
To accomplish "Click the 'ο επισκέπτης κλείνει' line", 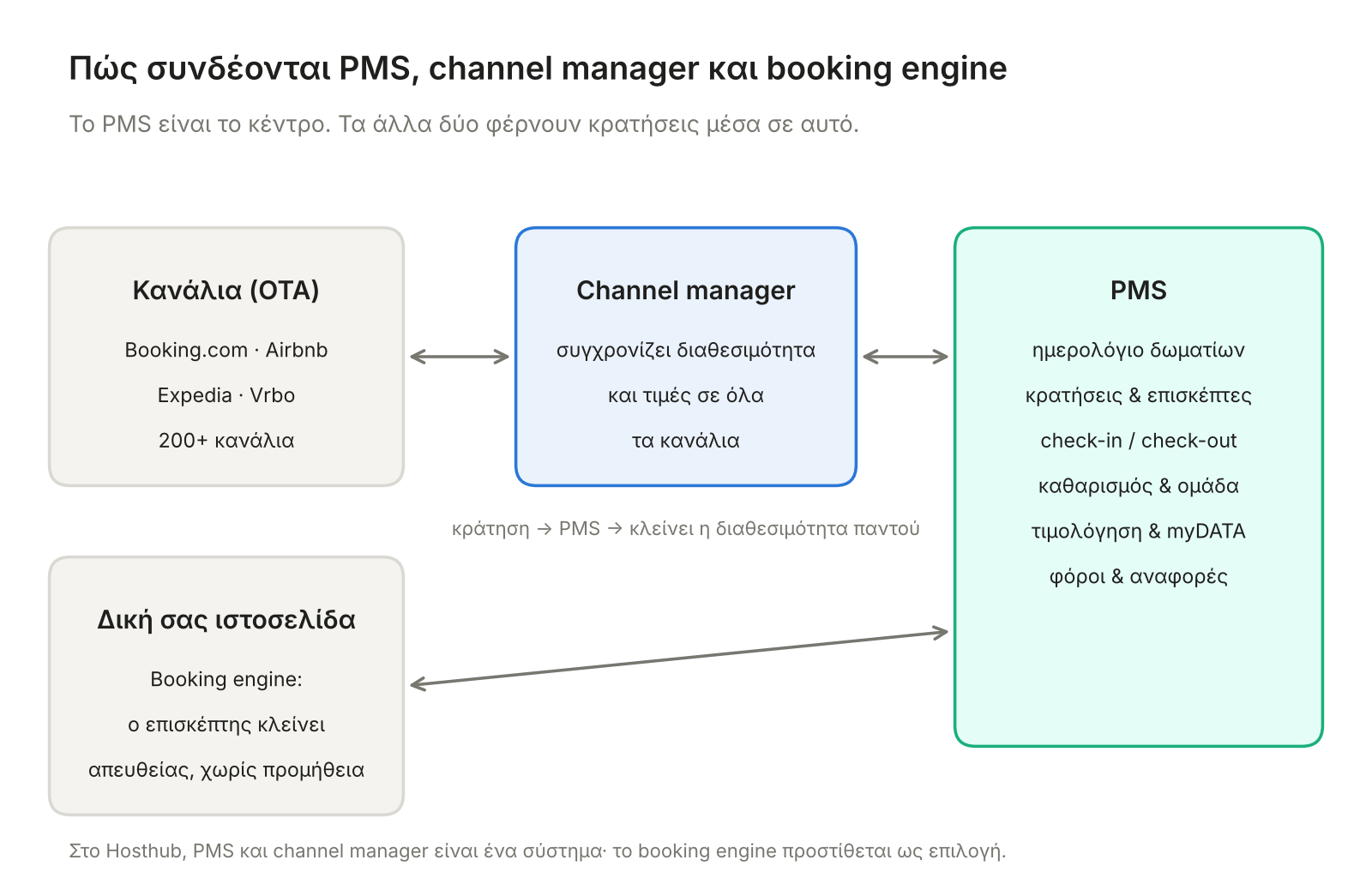I will [x=226, y=725].
